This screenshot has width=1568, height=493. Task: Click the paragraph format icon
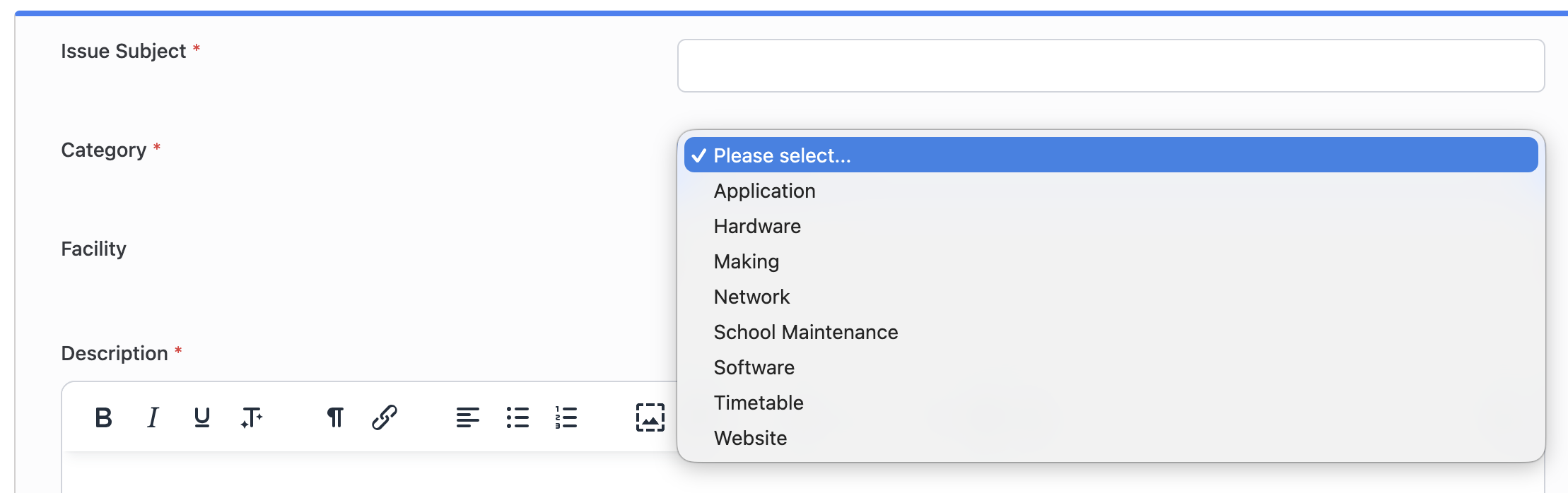pos(335,417)
